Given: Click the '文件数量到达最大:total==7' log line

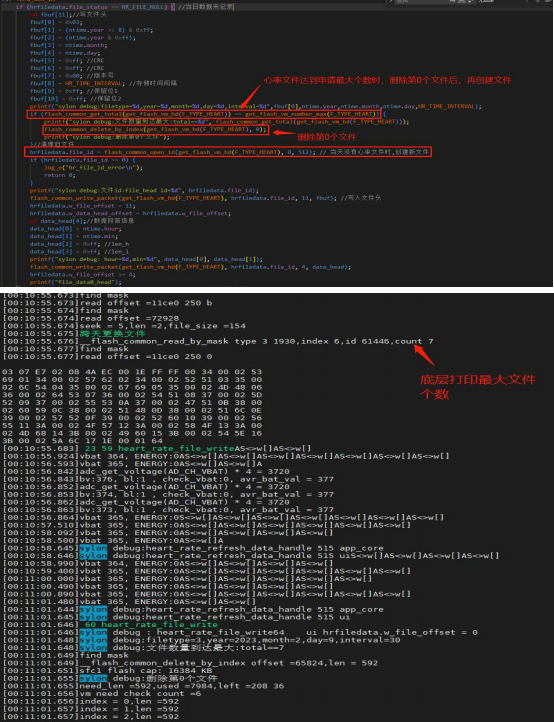Looking at the screenshot, I should coord(143,647).
